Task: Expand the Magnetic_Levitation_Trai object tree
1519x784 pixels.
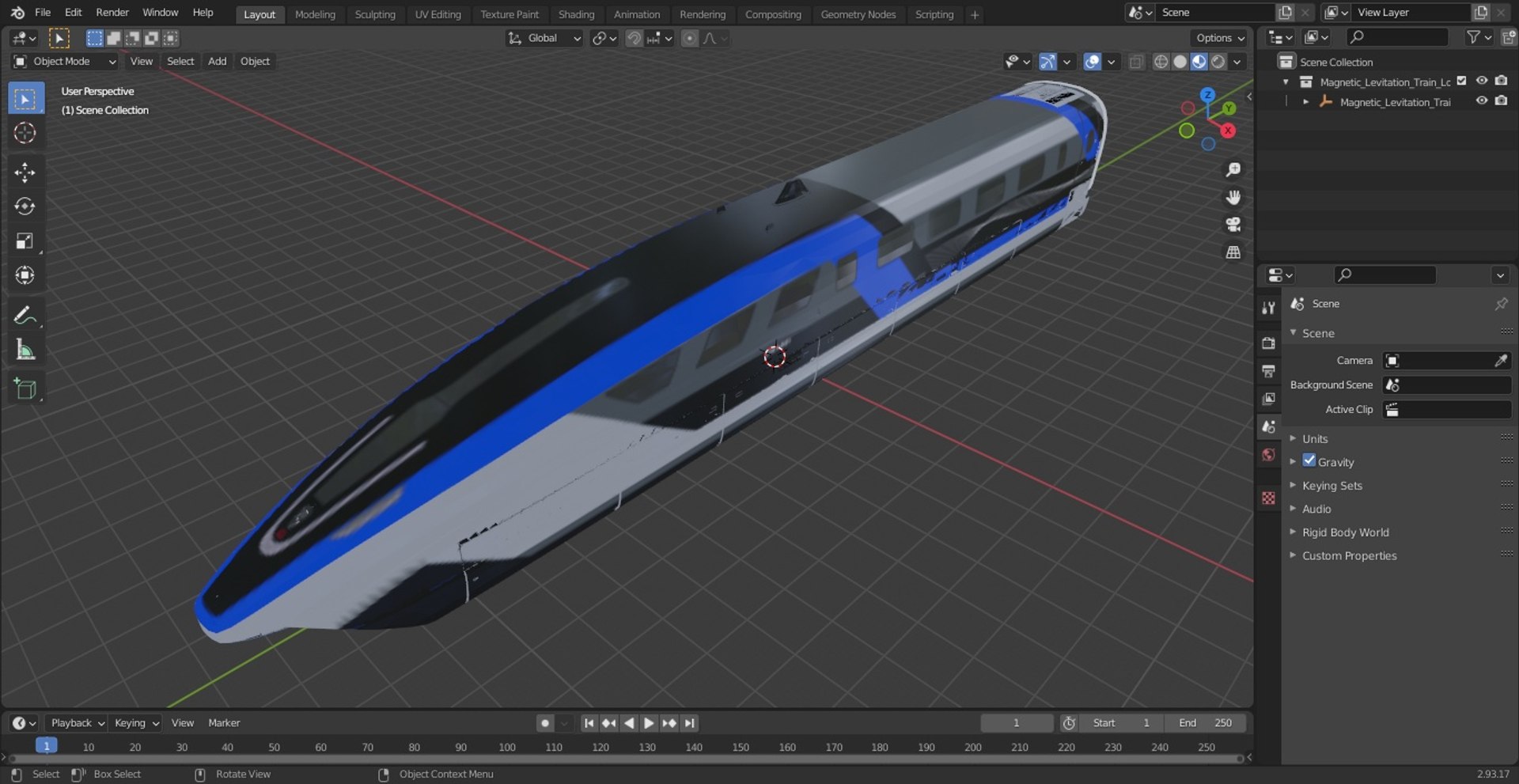Action: click(1306, 102)
